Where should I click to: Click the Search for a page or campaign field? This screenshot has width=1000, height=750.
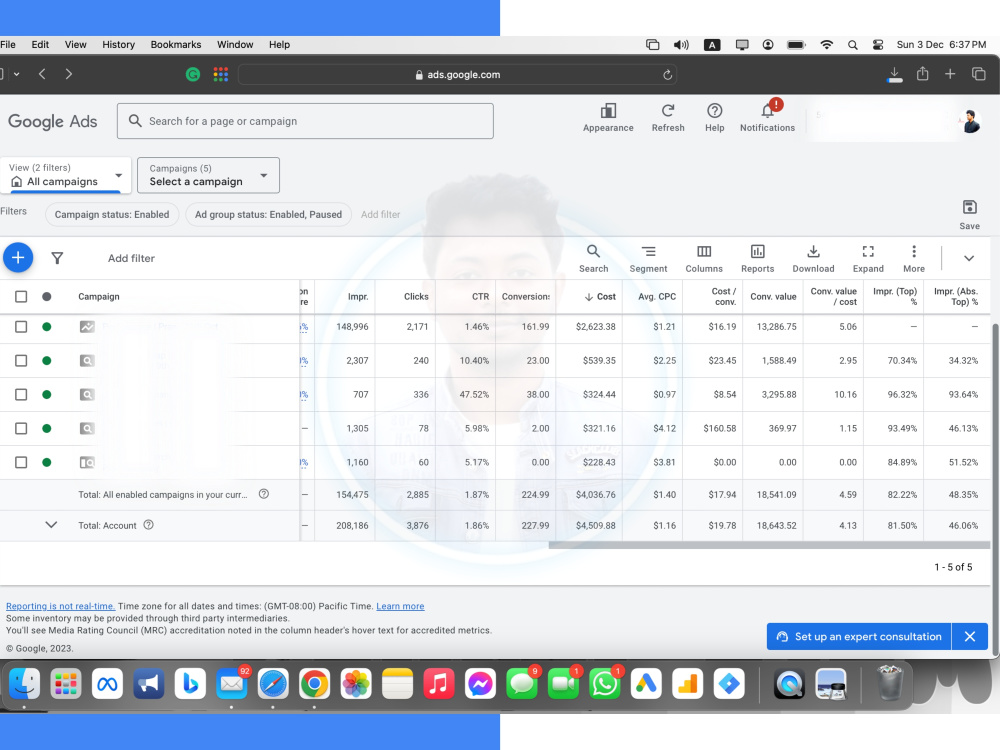(305, 121)
